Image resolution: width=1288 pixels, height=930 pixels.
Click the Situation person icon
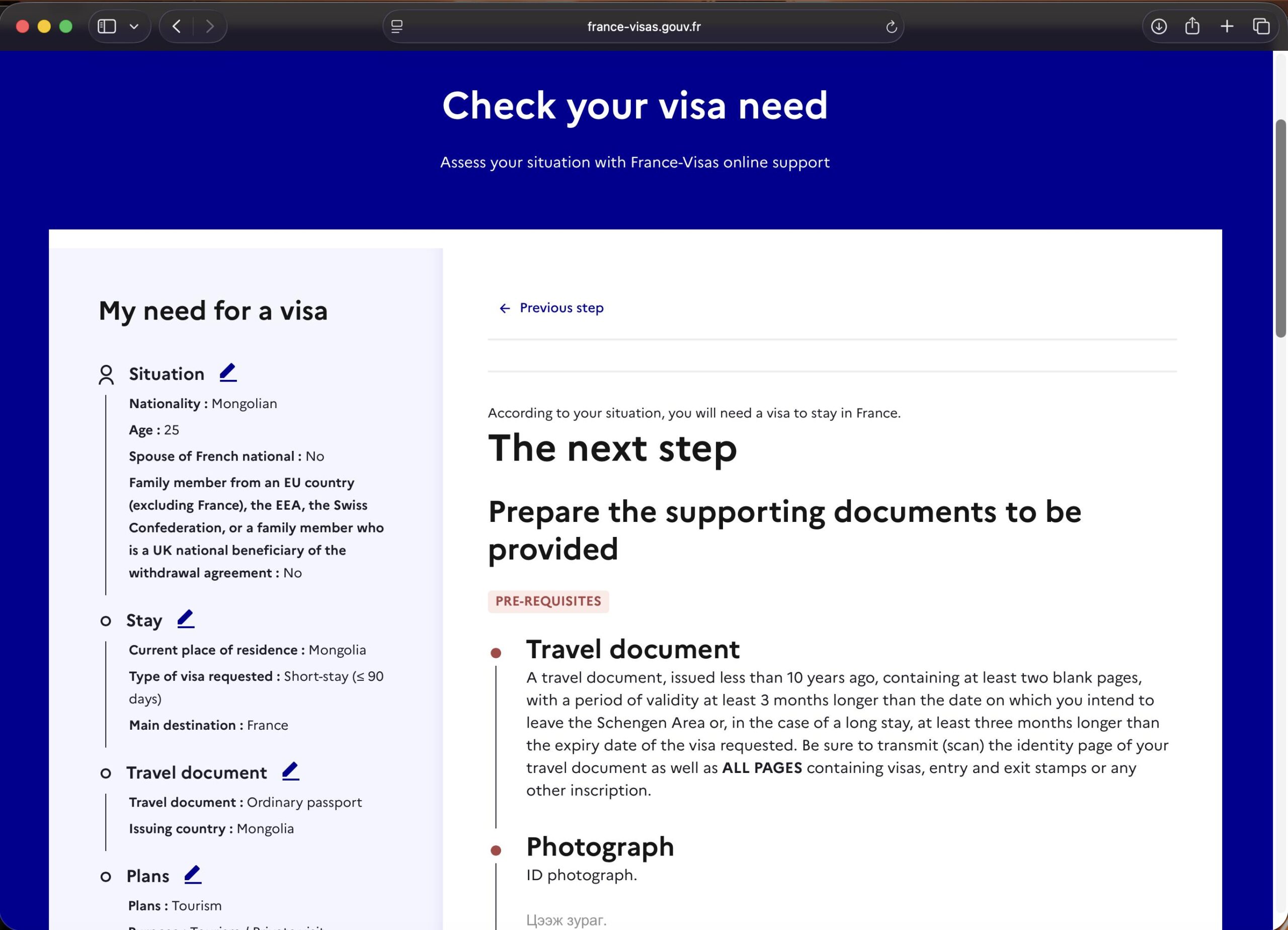(x=106, y=375)
